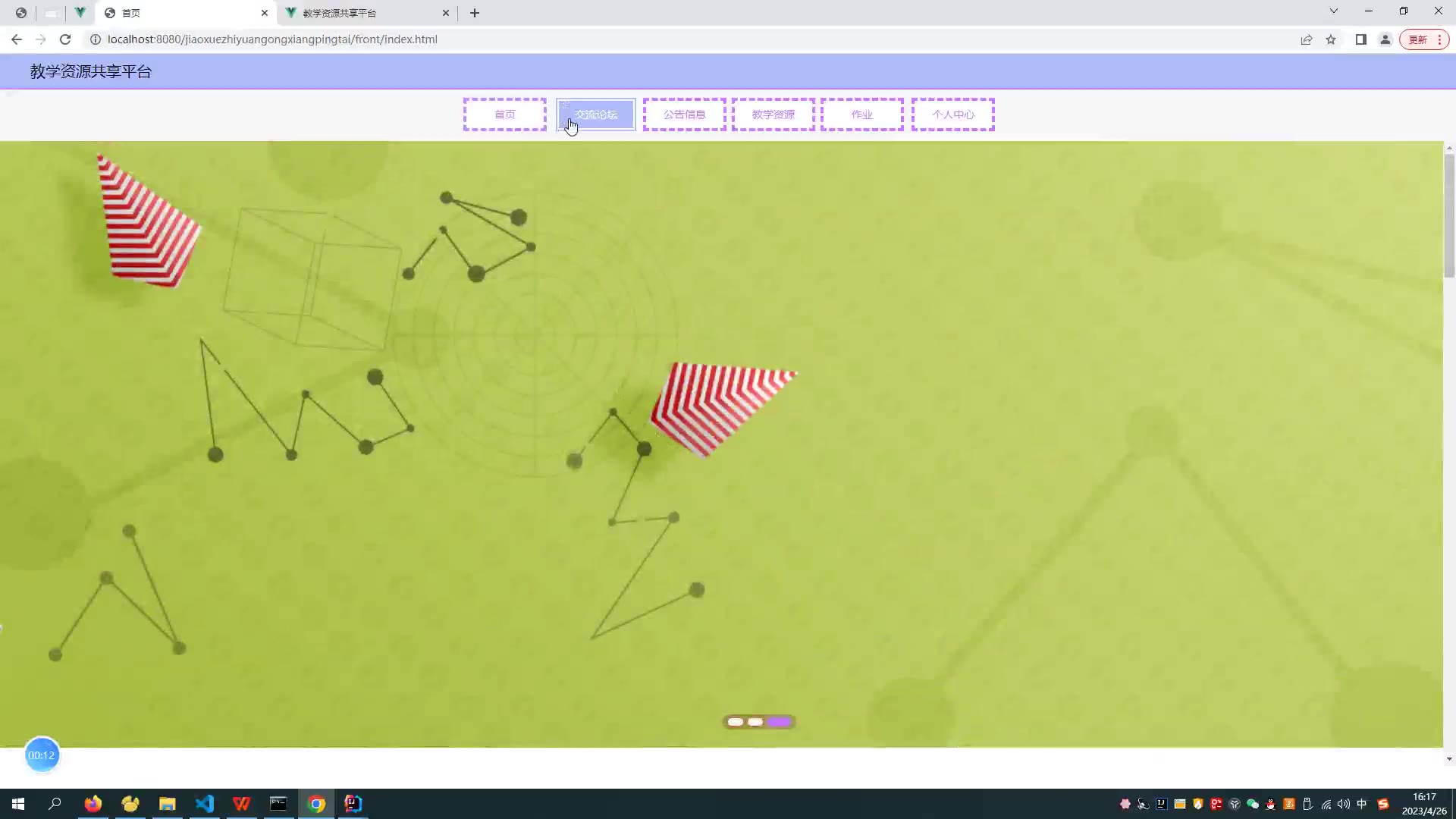The width and height of the screenshot is (1456, 819).
Task: Switch to the 教学资源共享平台 browser tab
Action: pos(364,13)
